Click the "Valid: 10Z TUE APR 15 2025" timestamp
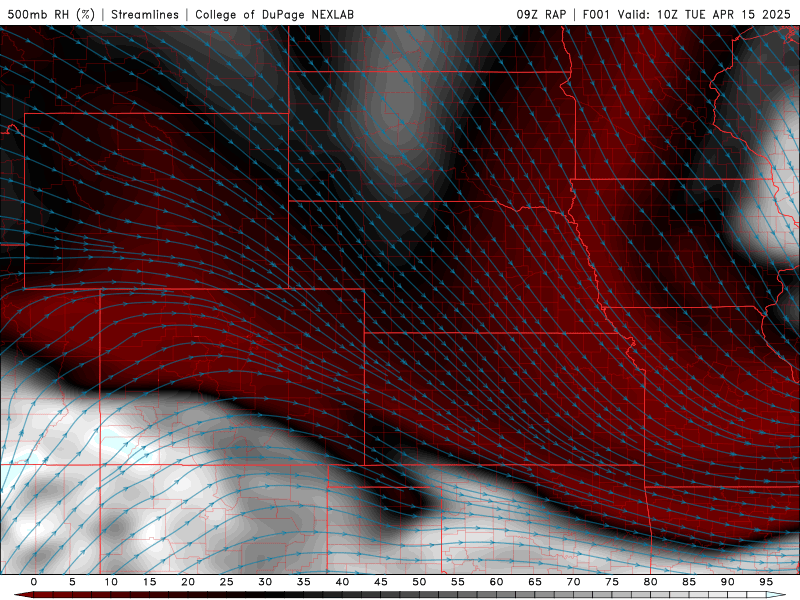This screenshot has width=800, height=600. tap(704, 14)
